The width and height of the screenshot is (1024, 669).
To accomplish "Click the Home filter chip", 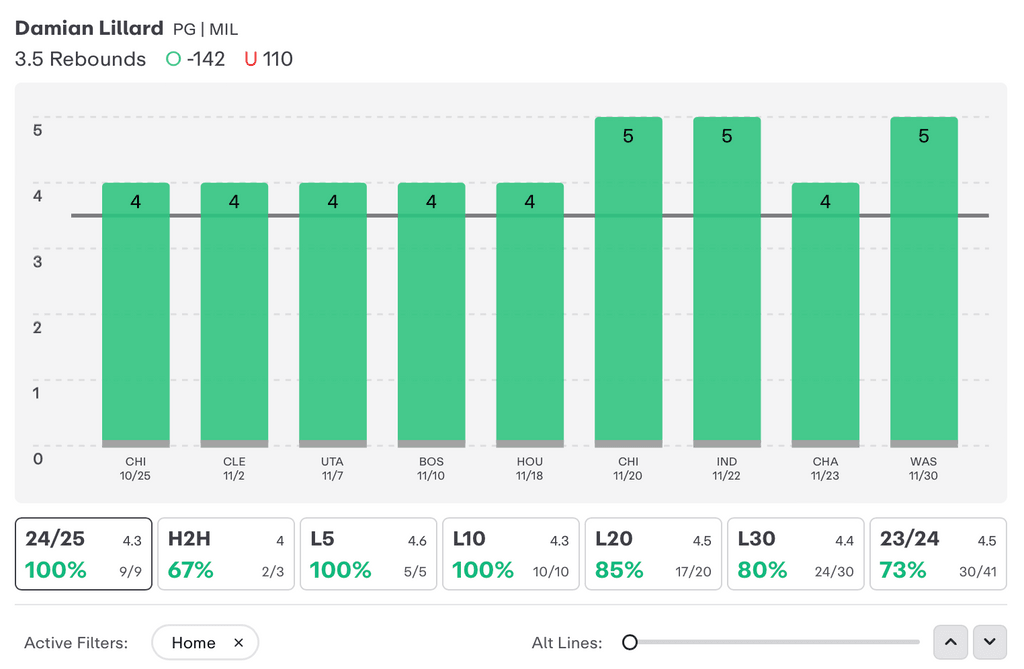I will (205, 642).
